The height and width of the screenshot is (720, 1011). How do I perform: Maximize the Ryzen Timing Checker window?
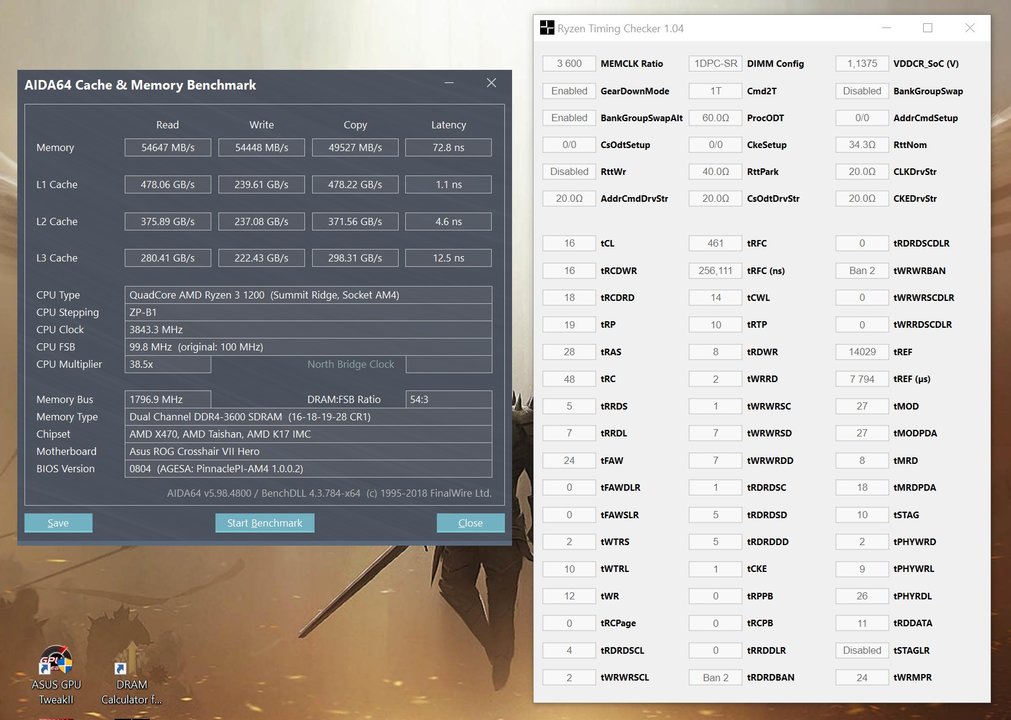(927, 28)
